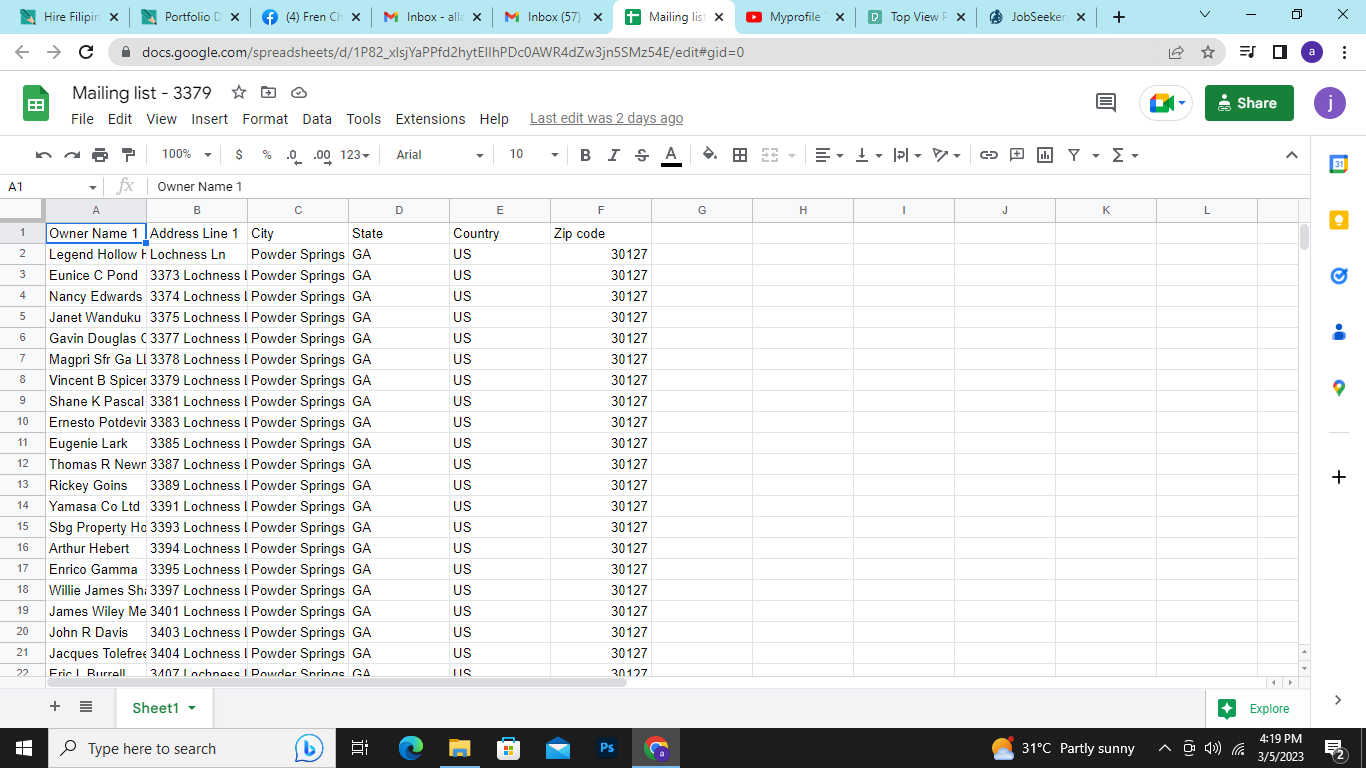Screen dimensions: 1366x768
Task: Open the Borders tool
Action: 740,155
